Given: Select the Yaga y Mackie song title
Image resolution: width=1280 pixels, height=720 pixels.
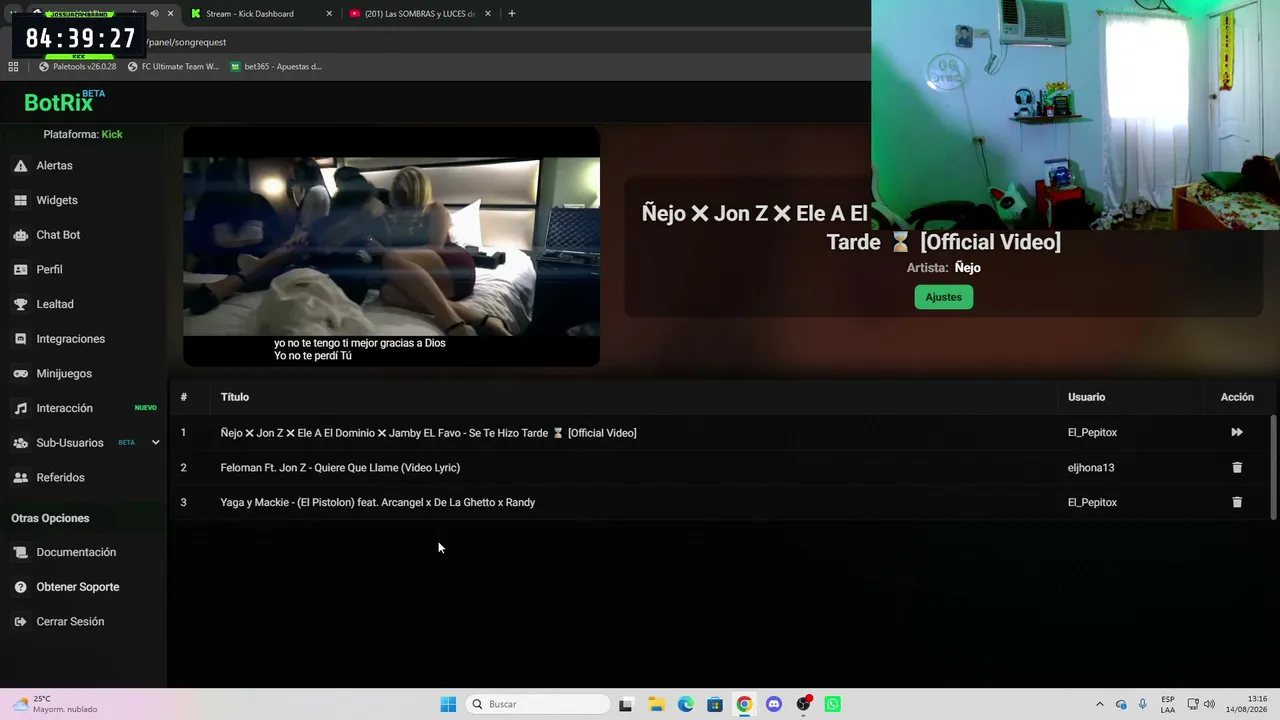Looking at the screenshot, I should 378,502.
